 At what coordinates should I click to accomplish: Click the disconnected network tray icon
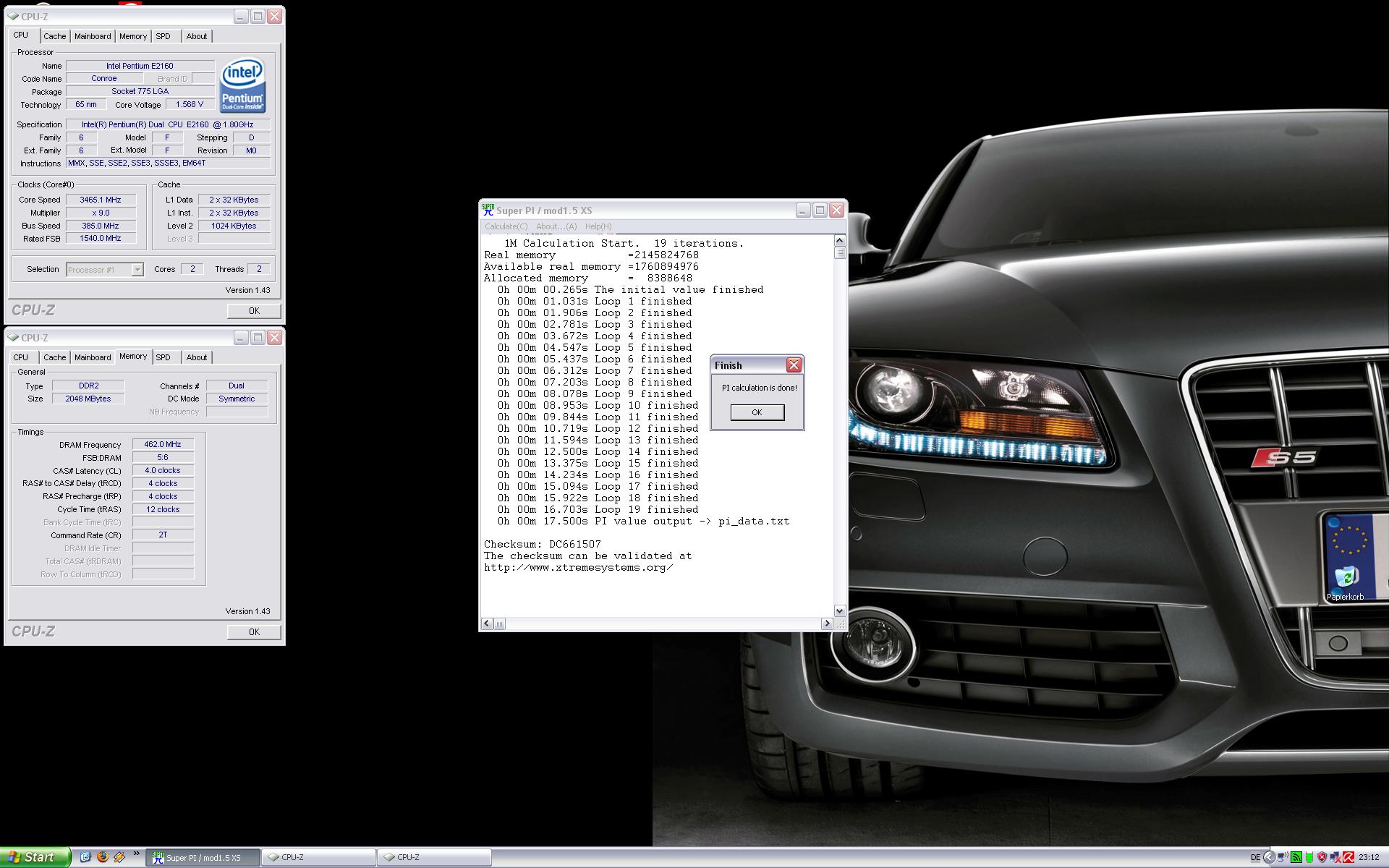click(1335, 857)
